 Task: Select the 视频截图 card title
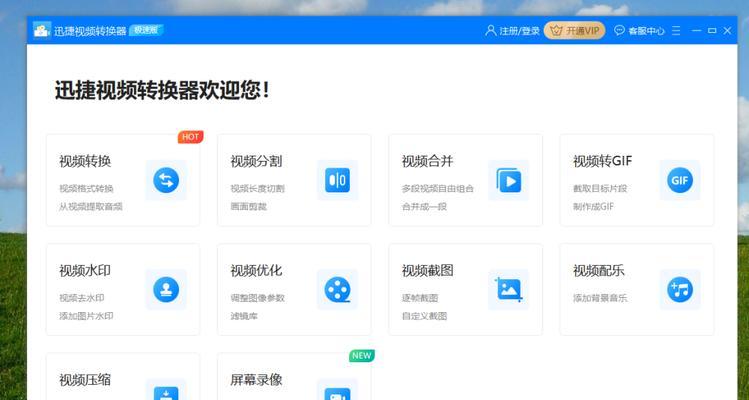(427, 270)
